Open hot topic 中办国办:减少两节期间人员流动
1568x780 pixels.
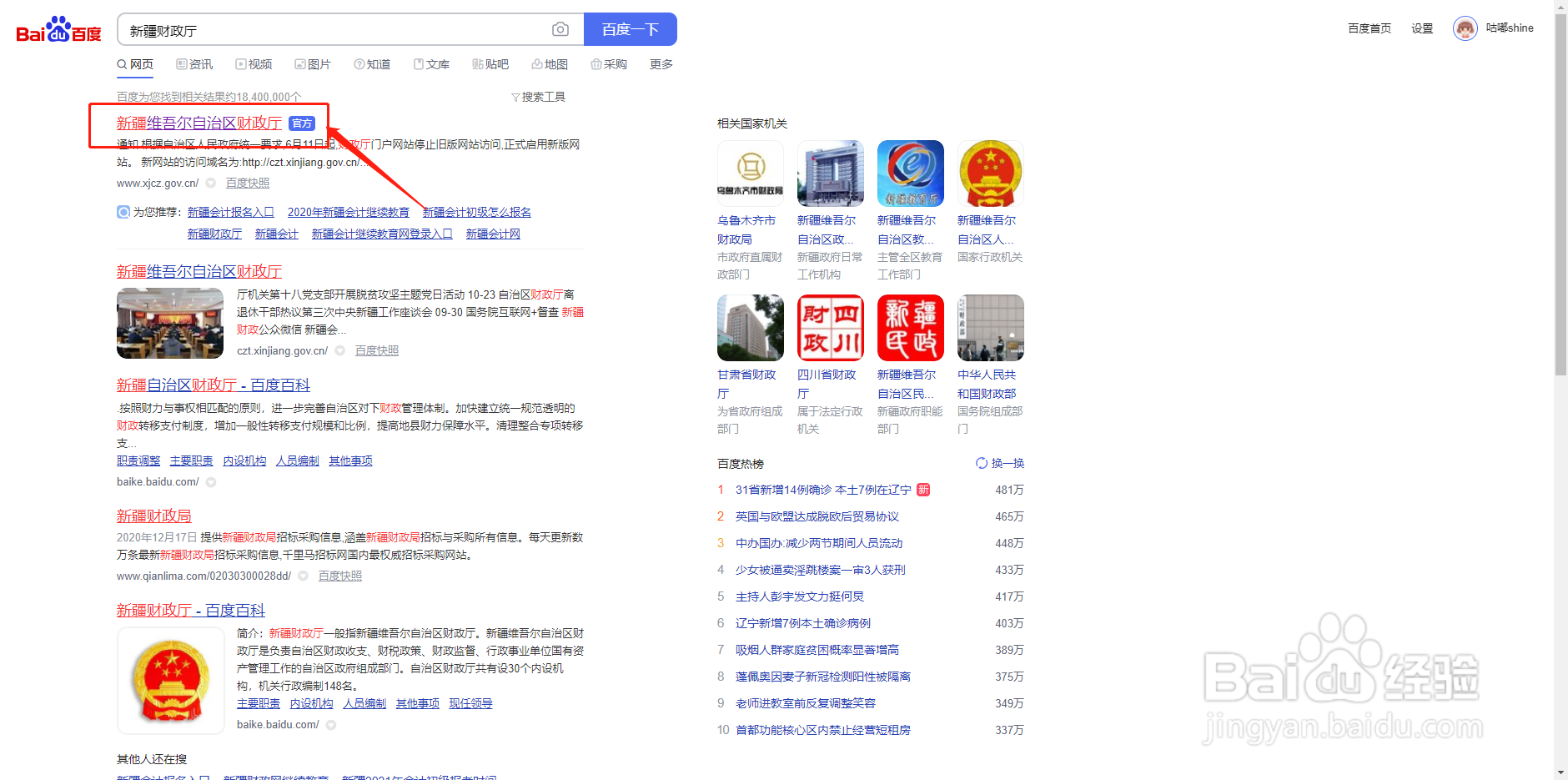pyautogui.click(x=819, y=543)
